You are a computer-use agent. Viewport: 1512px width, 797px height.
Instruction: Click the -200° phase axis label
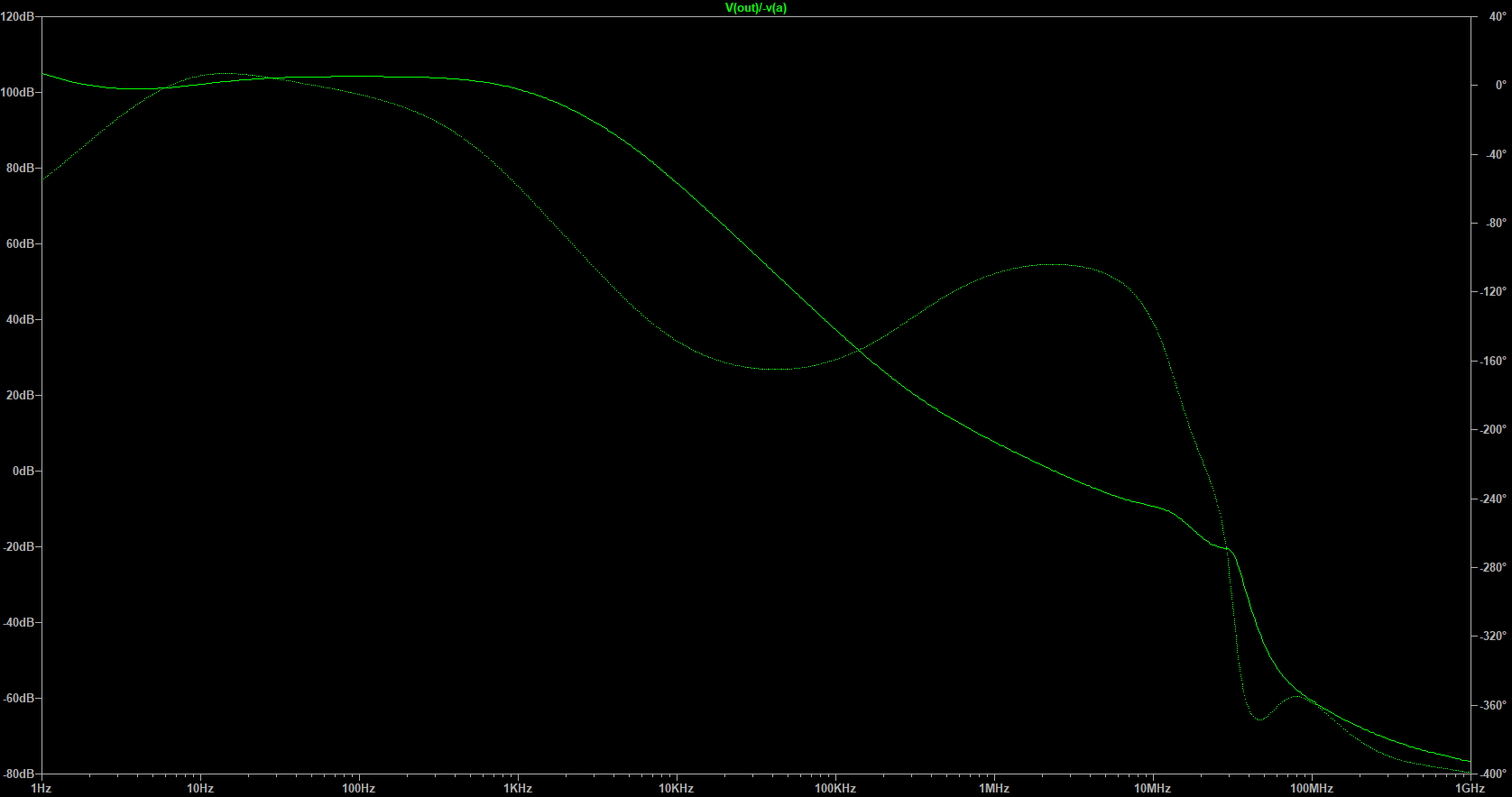coord(1494,429)
